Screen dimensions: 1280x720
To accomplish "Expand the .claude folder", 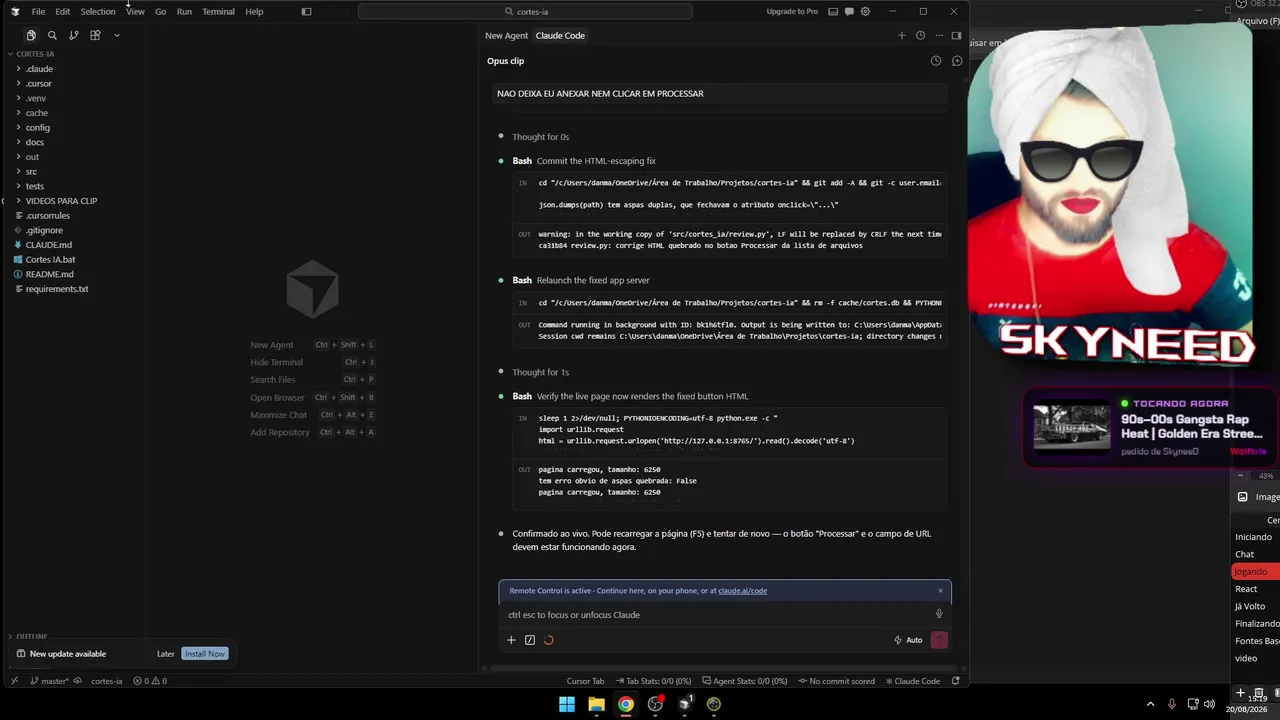I will click(x=75, y=69).
